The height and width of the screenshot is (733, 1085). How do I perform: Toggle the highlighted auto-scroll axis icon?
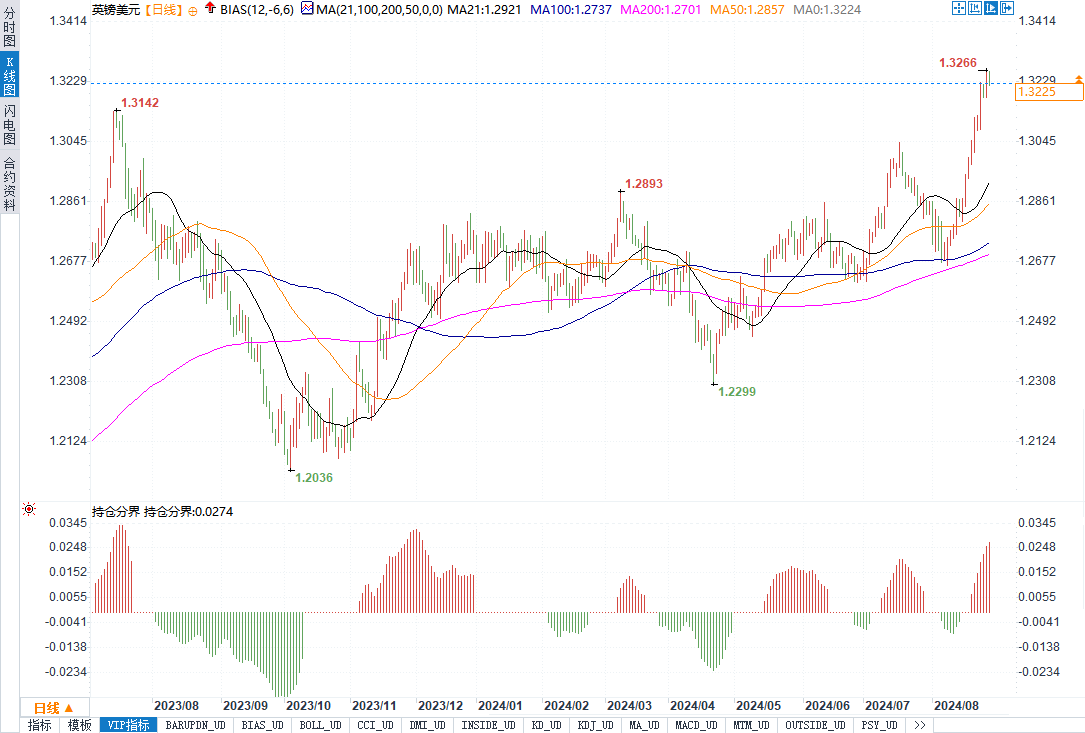click(x=990, y=8)
